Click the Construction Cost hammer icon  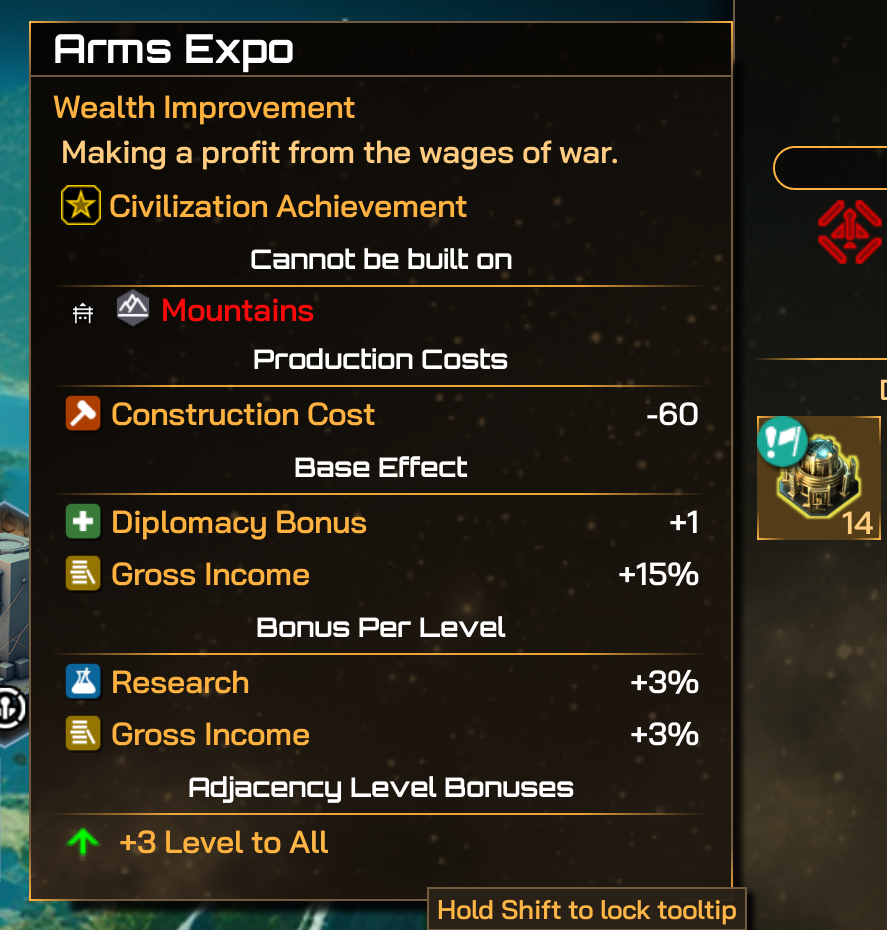[x=83, y=414]
